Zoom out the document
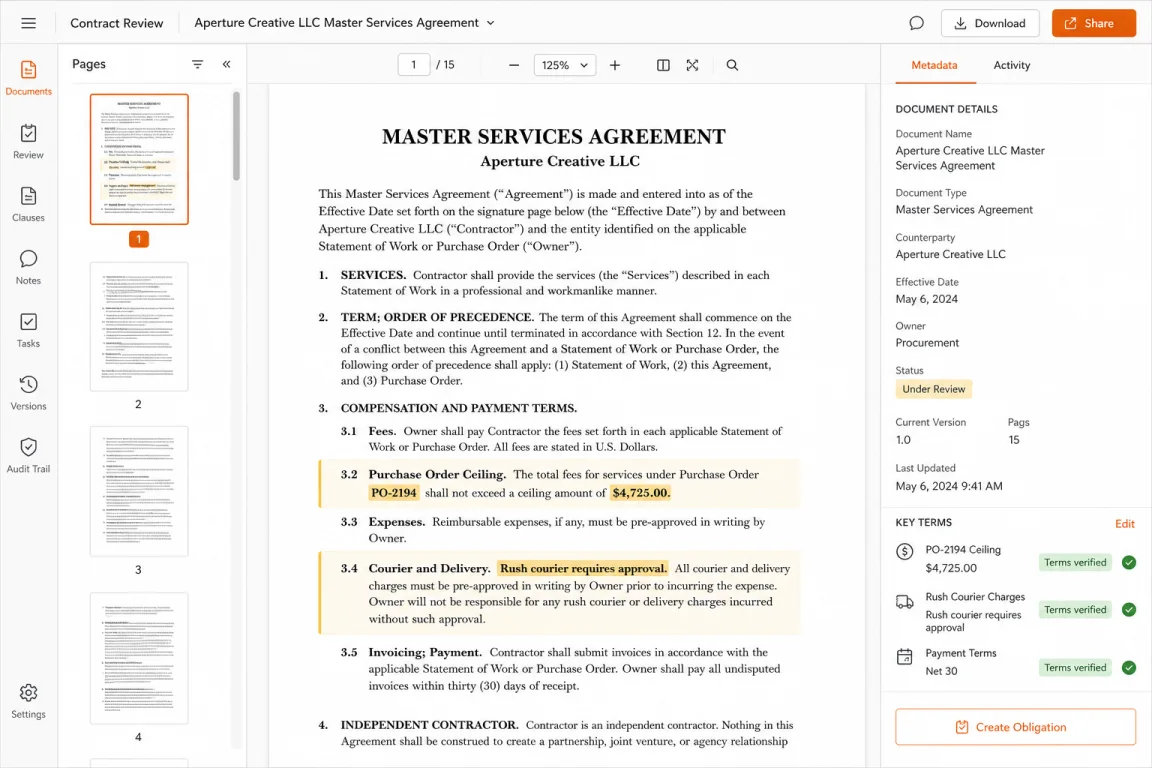Viewport: 1152px width, 768px height. (514, 65)
